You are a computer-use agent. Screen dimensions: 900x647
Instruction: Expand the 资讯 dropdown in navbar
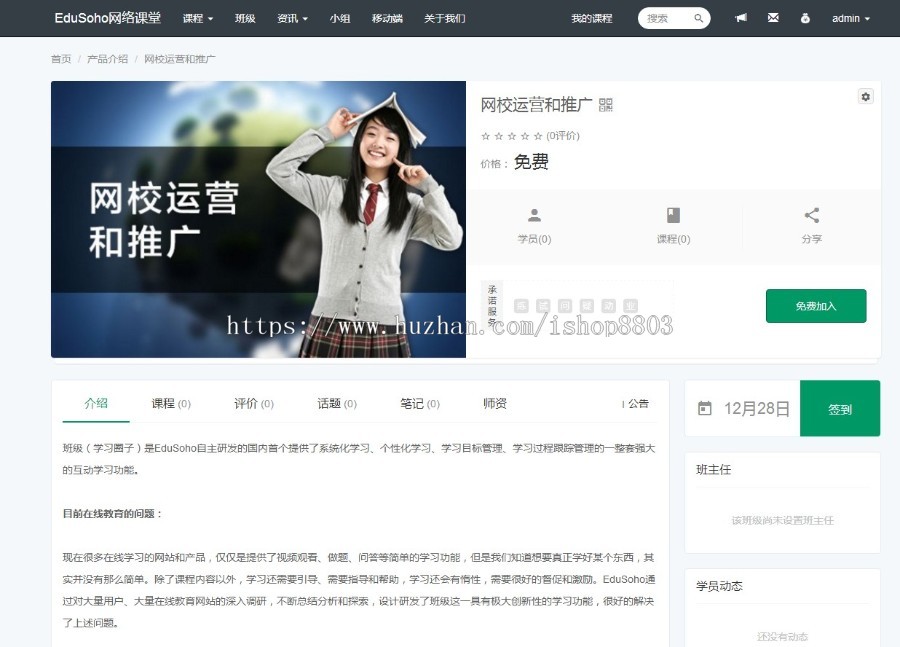(293, 18)
